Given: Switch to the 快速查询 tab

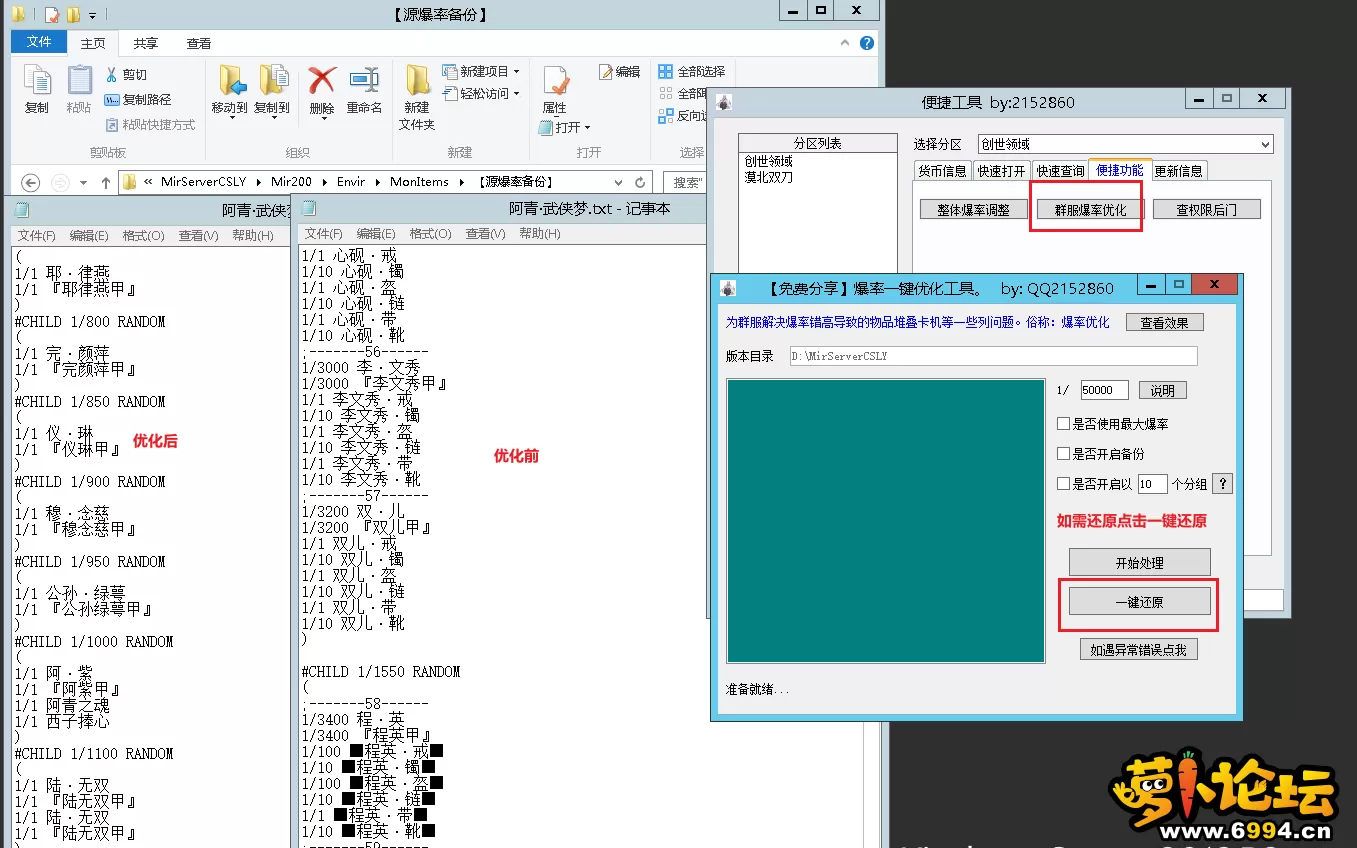Looking at the screenshot, I should 1060,171.
